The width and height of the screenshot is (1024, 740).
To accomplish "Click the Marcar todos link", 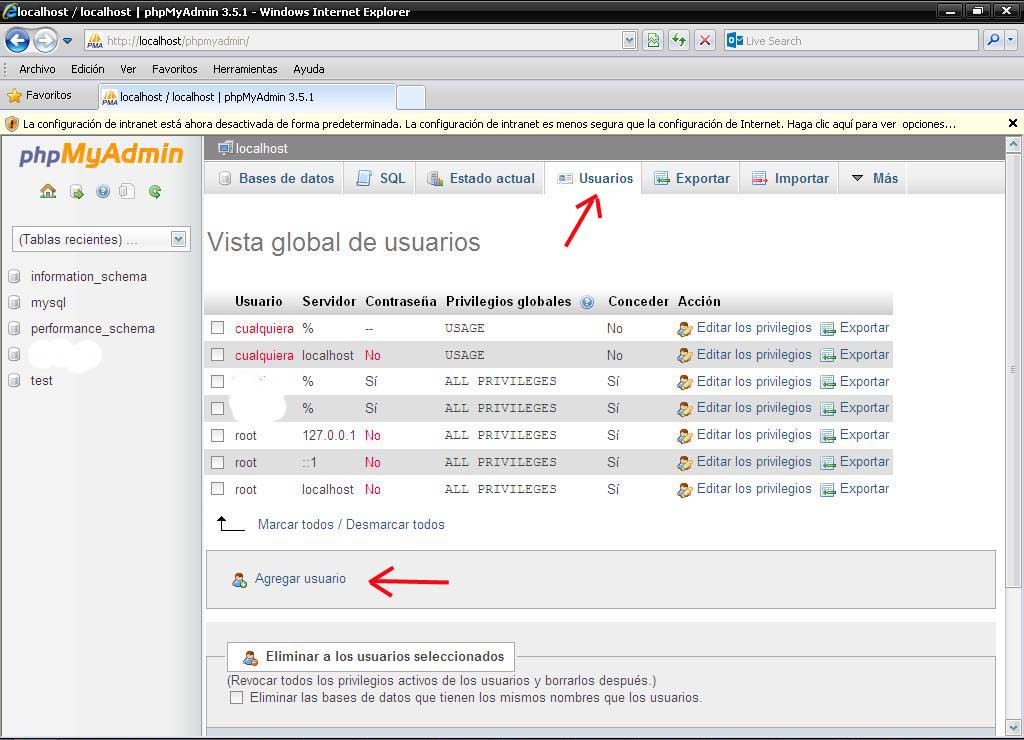I will pyautogui.click(x=295, y=524).
